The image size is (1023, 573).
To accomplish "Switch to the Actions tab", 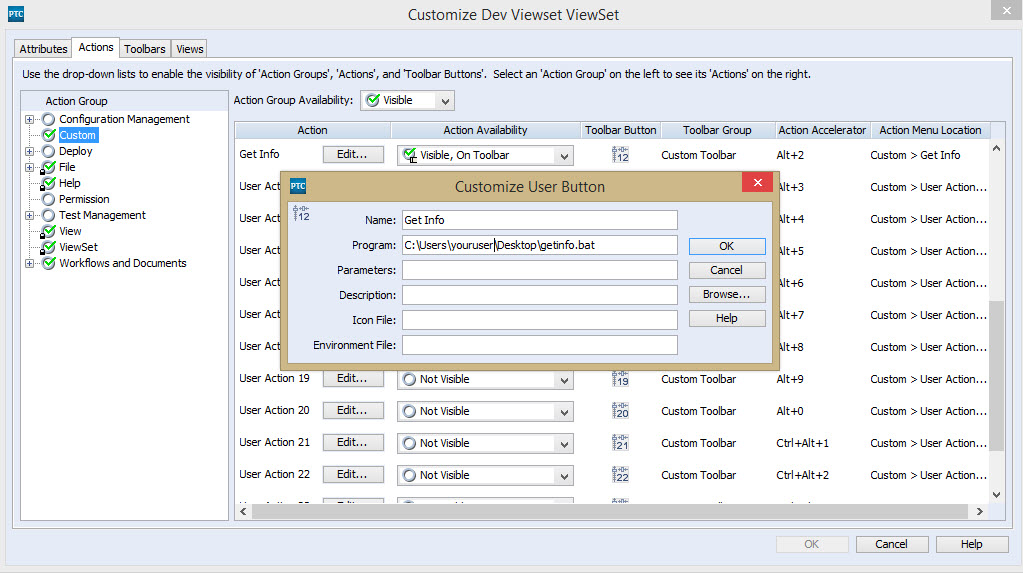I will [96, 47].
